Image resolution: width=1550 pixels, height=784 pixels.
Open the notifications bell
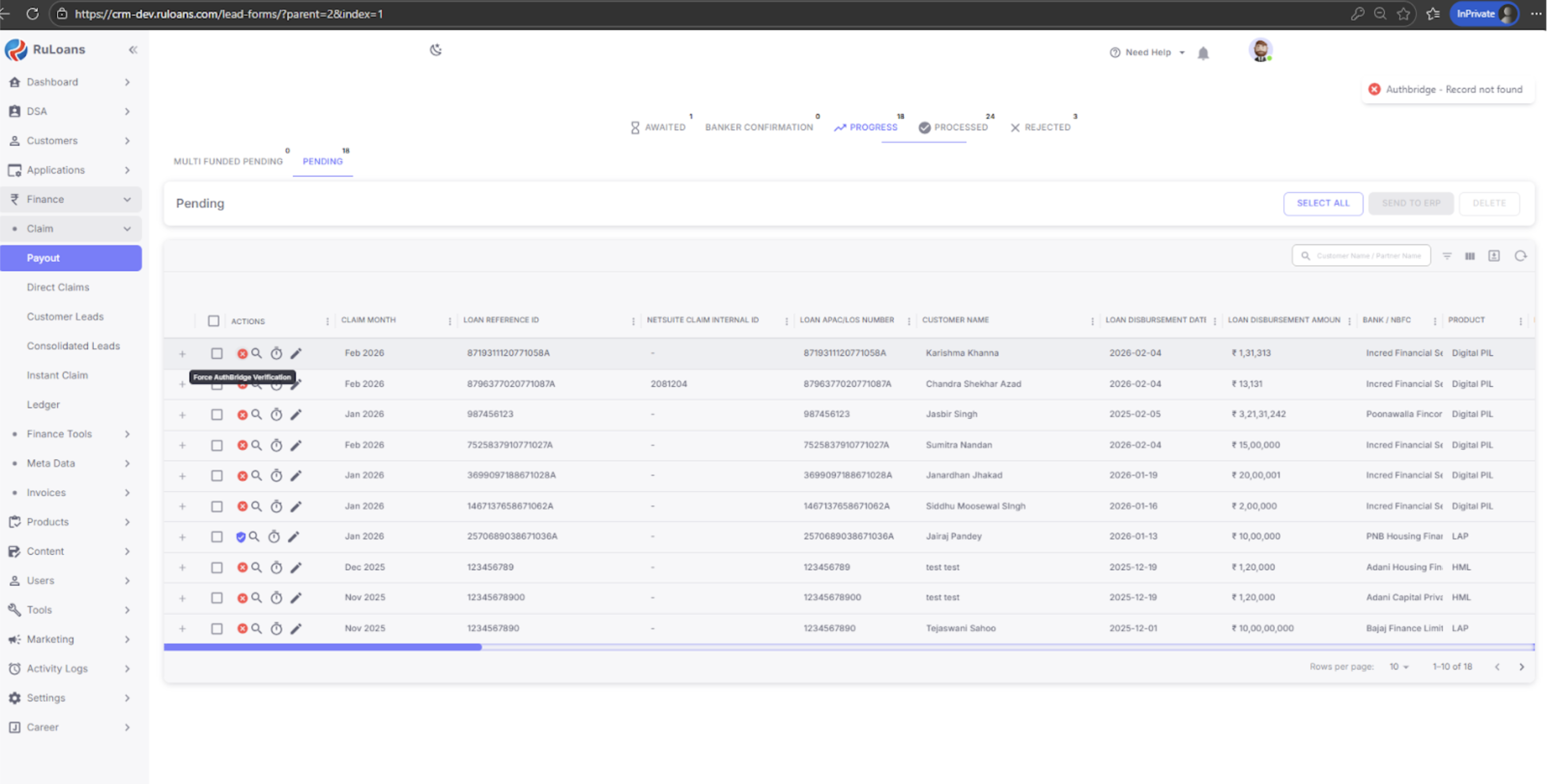1203,53
